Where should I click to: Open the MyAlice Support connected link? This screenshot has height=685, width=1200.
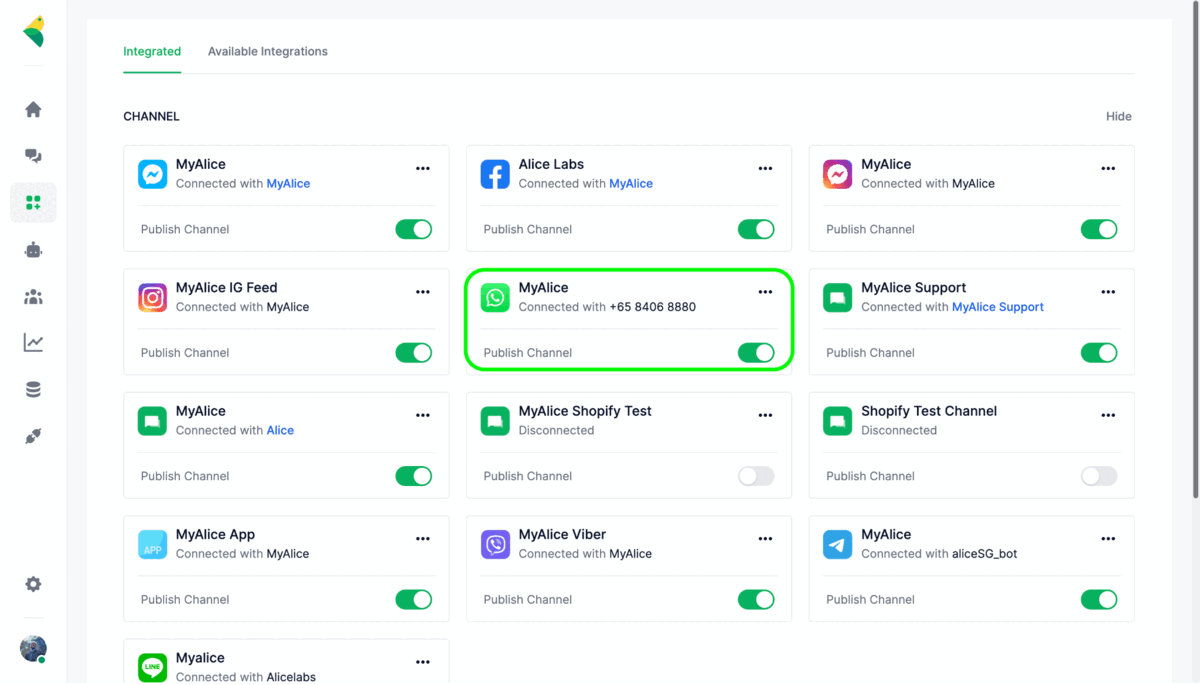tap(997, 307)
